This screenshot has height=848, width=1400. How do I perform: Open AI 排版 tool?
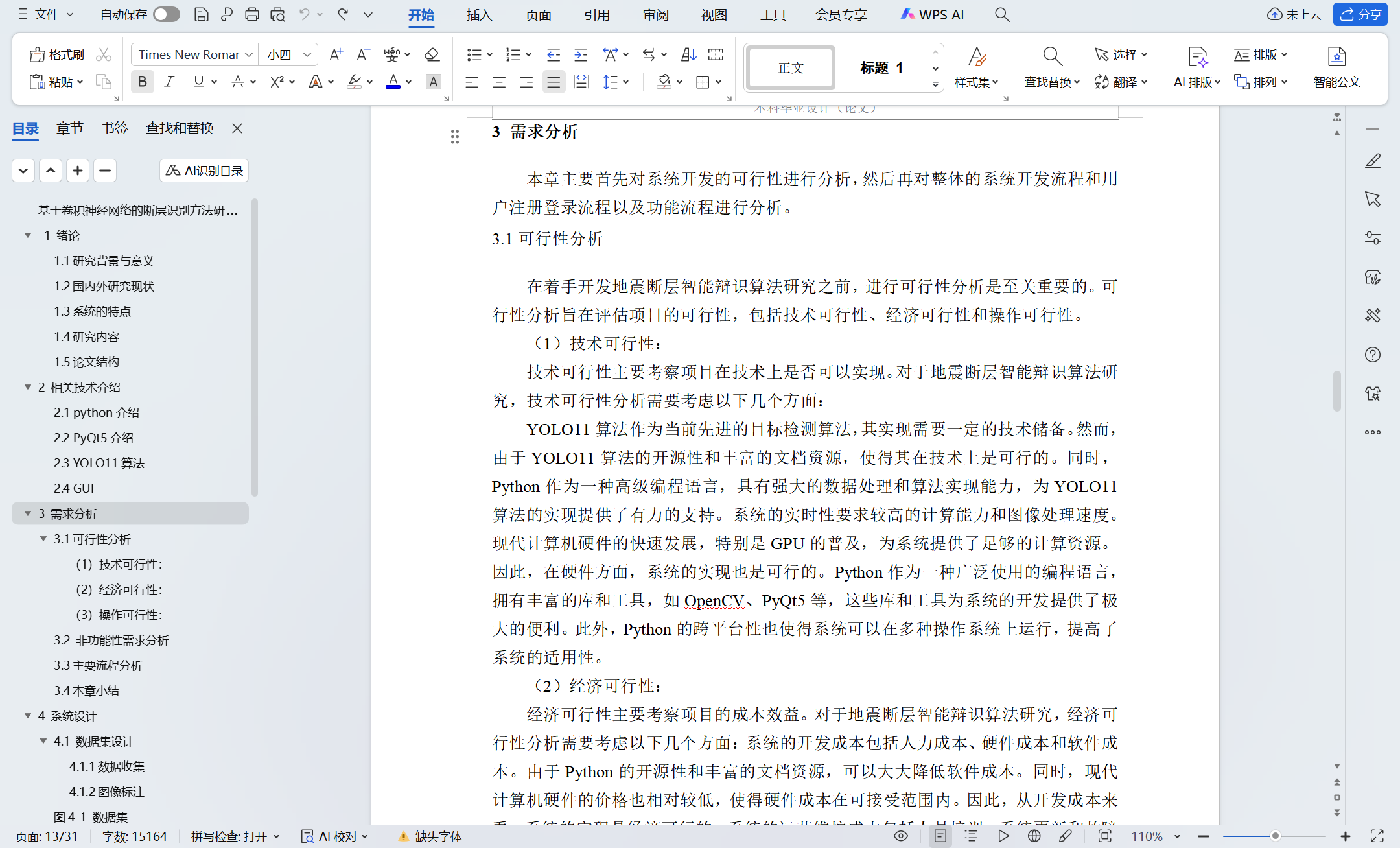[x=1196, y=67]
